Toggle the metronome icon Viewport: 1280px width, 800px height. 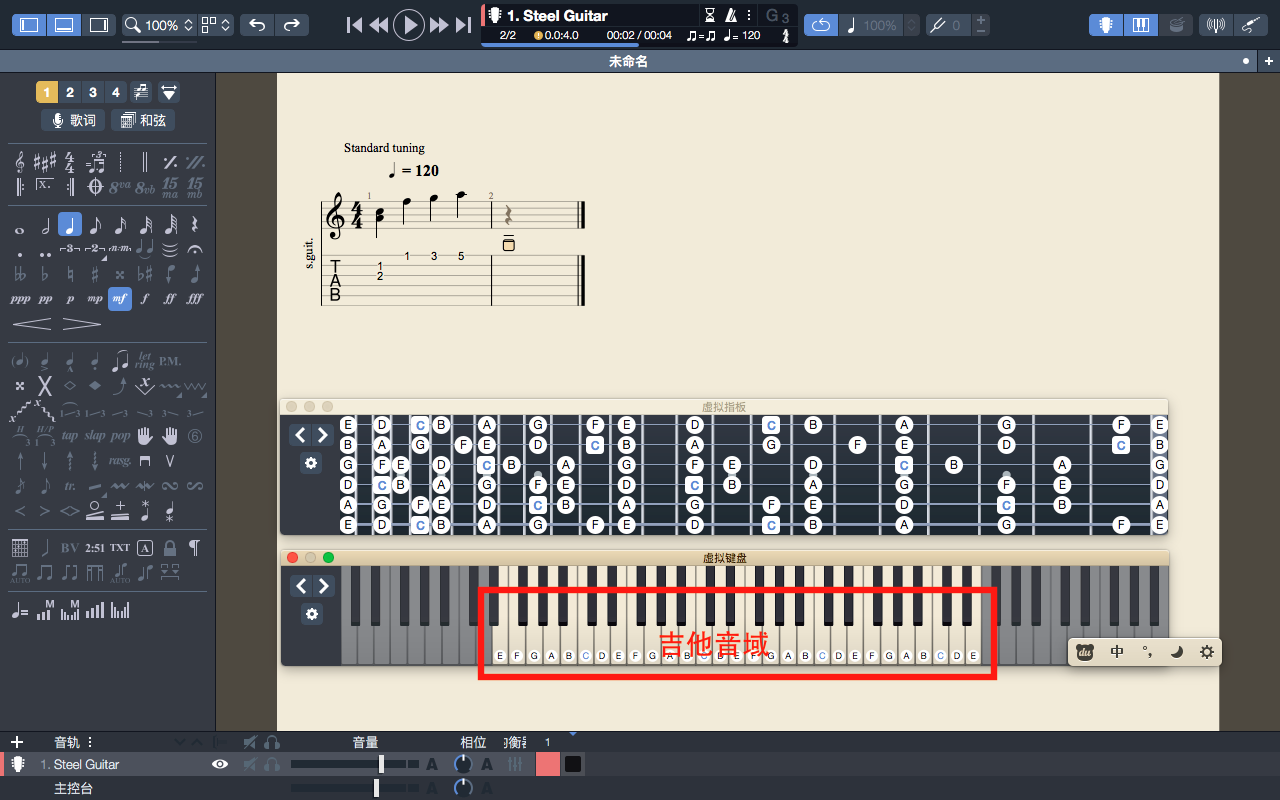[x=731, y=15]
